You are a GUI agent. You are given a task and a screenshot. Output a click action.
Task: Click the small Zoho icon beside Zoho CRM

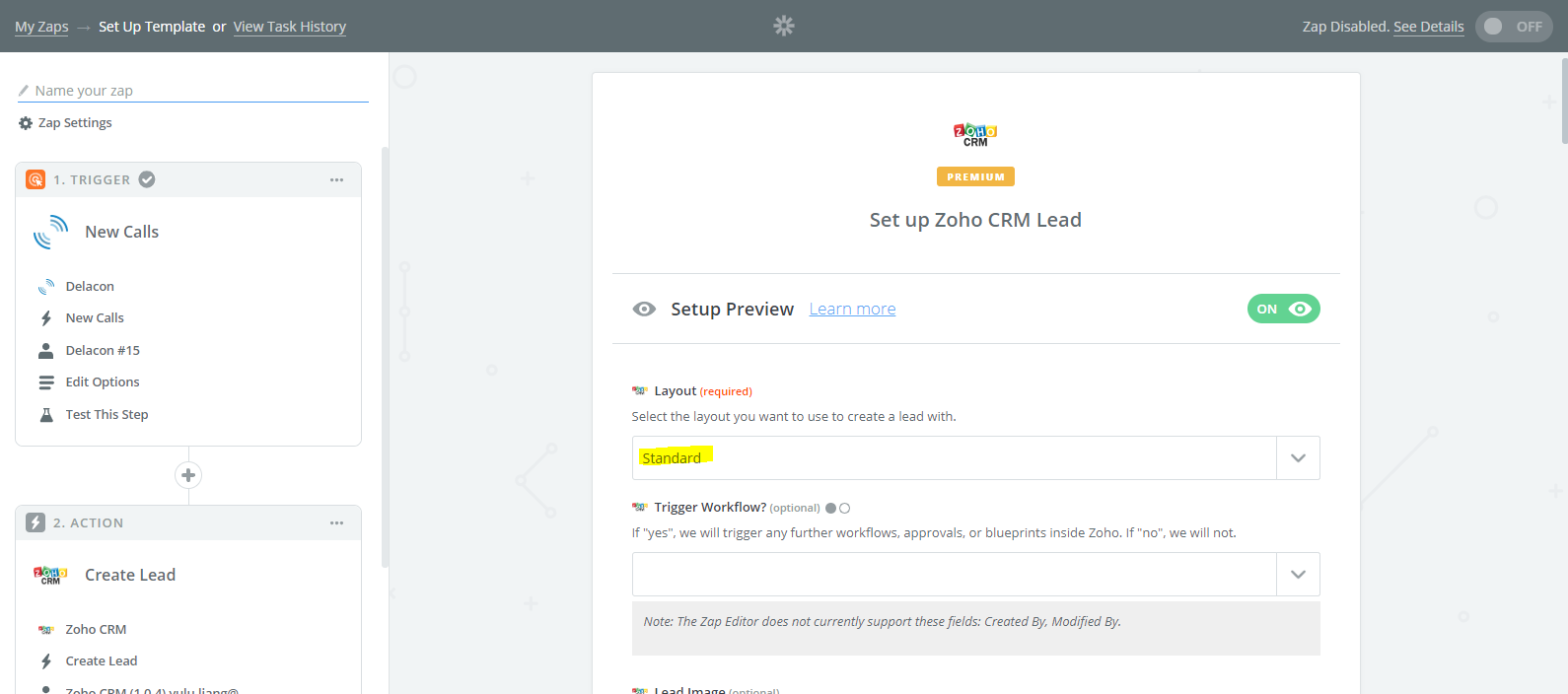coord(46,630)
